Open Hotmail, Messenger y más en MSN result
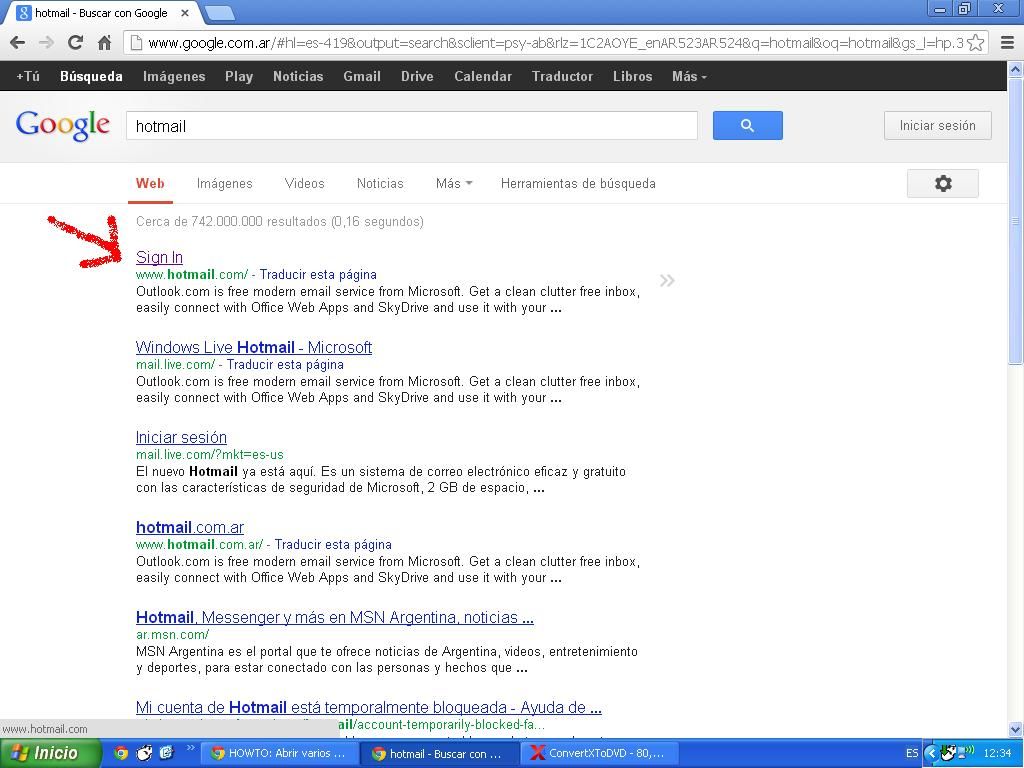This screenshot has height=768, width=1024. coord(334,617)
